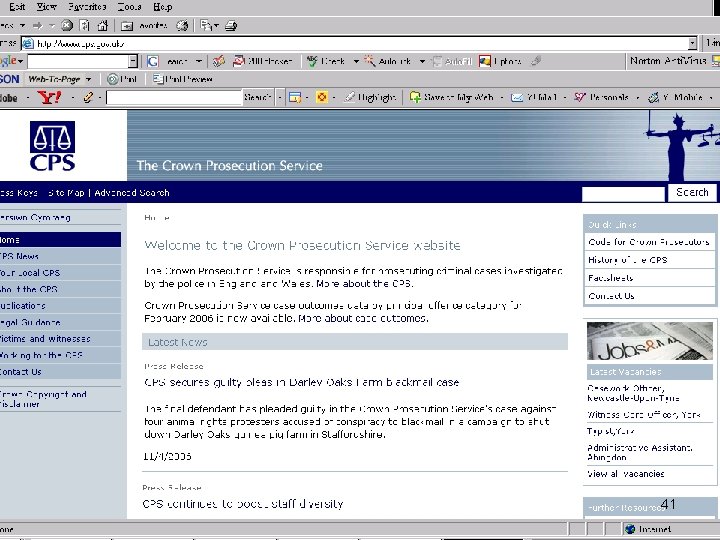Open History of the CPS quick link
720x540 pixels.
[x=628, y=260]
